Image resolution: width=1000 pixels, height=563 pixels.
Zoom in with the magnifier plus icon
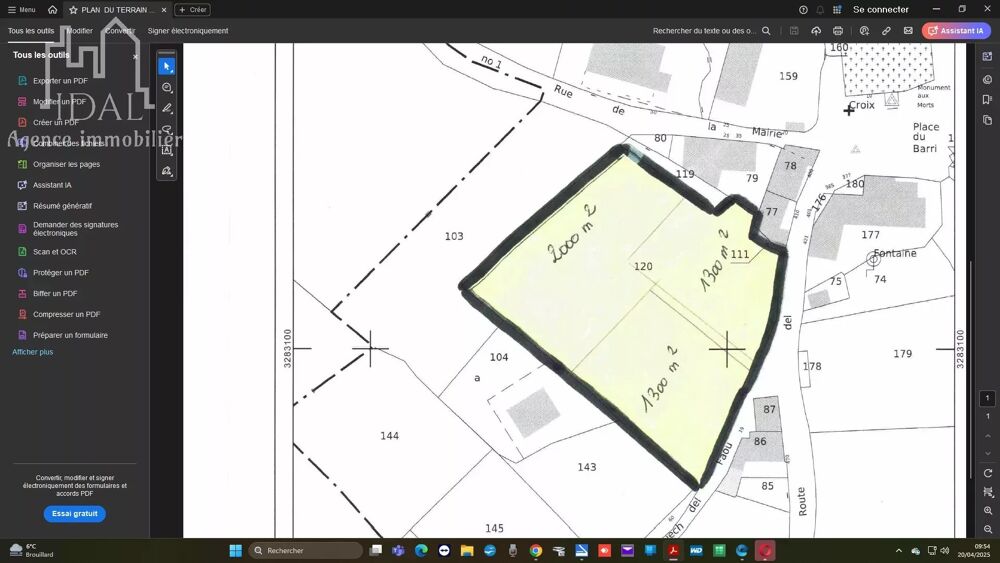pyautogui.click(x=988, y=511)
